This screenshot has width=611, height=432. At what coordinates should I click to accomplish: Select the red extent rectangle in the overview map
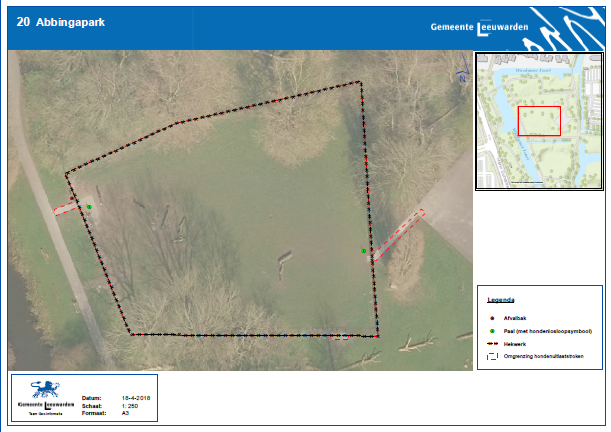(539, 120)
